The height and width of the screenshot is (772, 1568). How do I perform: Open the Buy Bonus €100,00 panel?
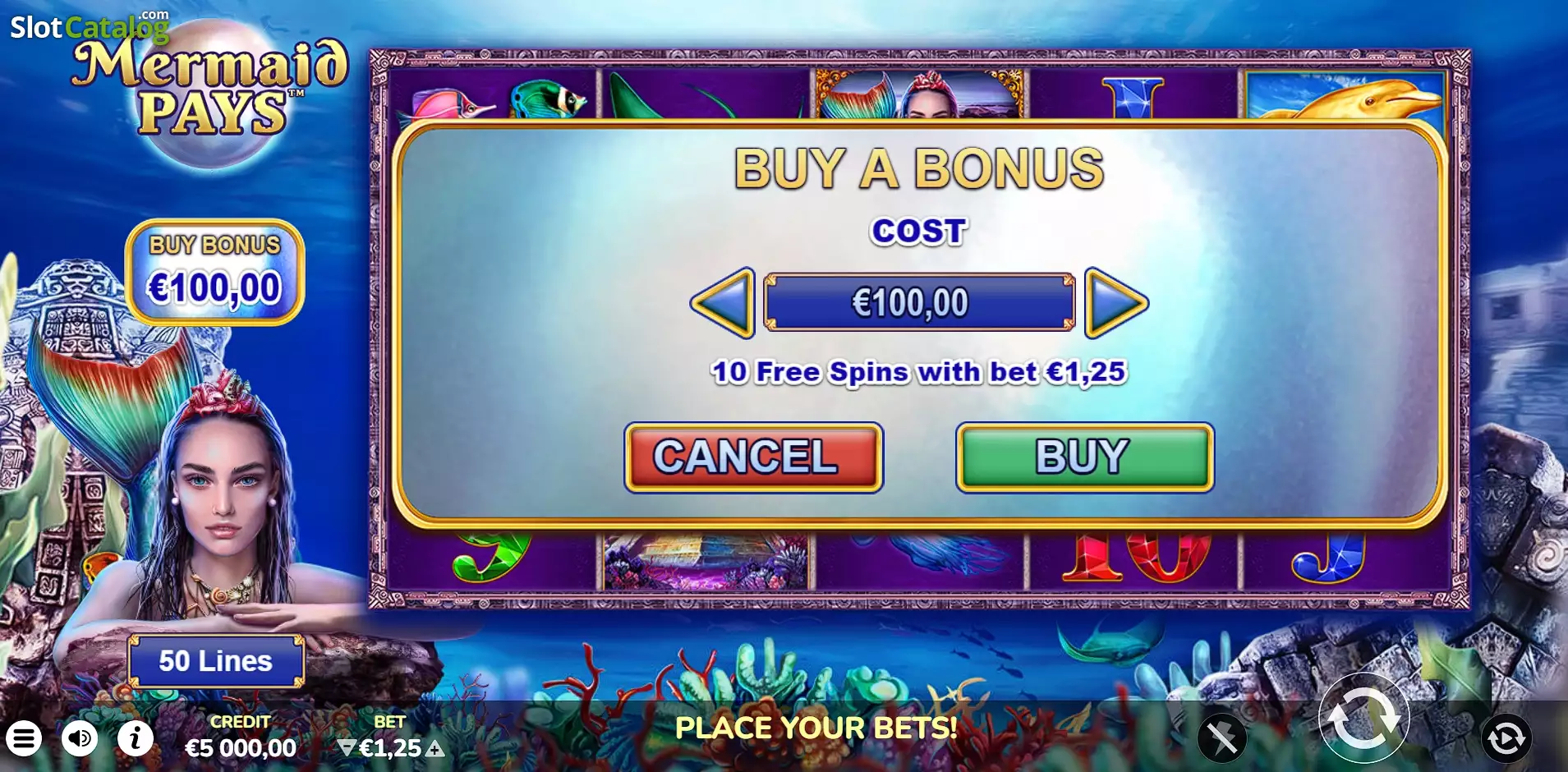pos(215,272)
